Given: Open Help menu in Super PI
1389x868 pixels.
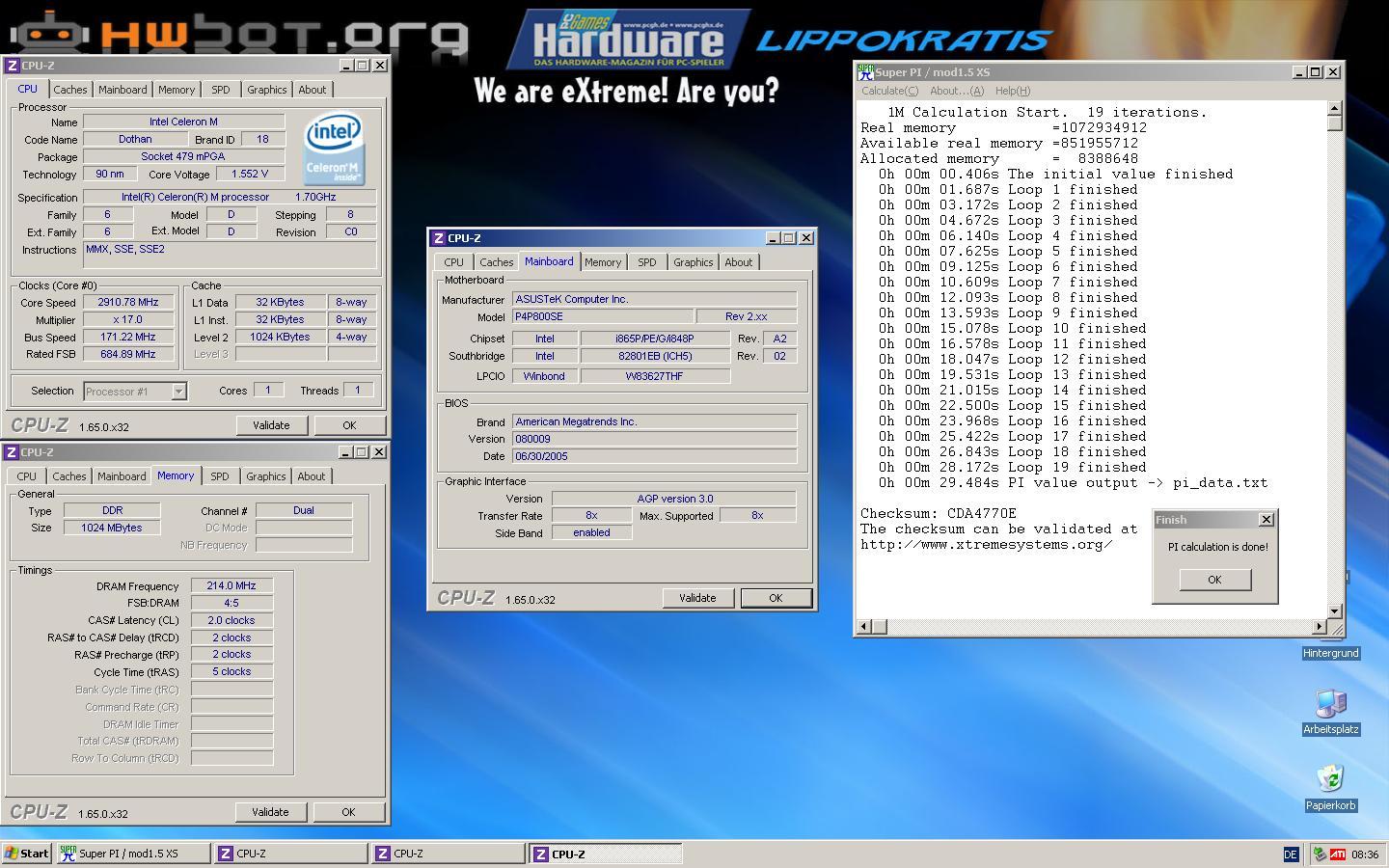Looking at the screenshot, I should [1012, 91].
